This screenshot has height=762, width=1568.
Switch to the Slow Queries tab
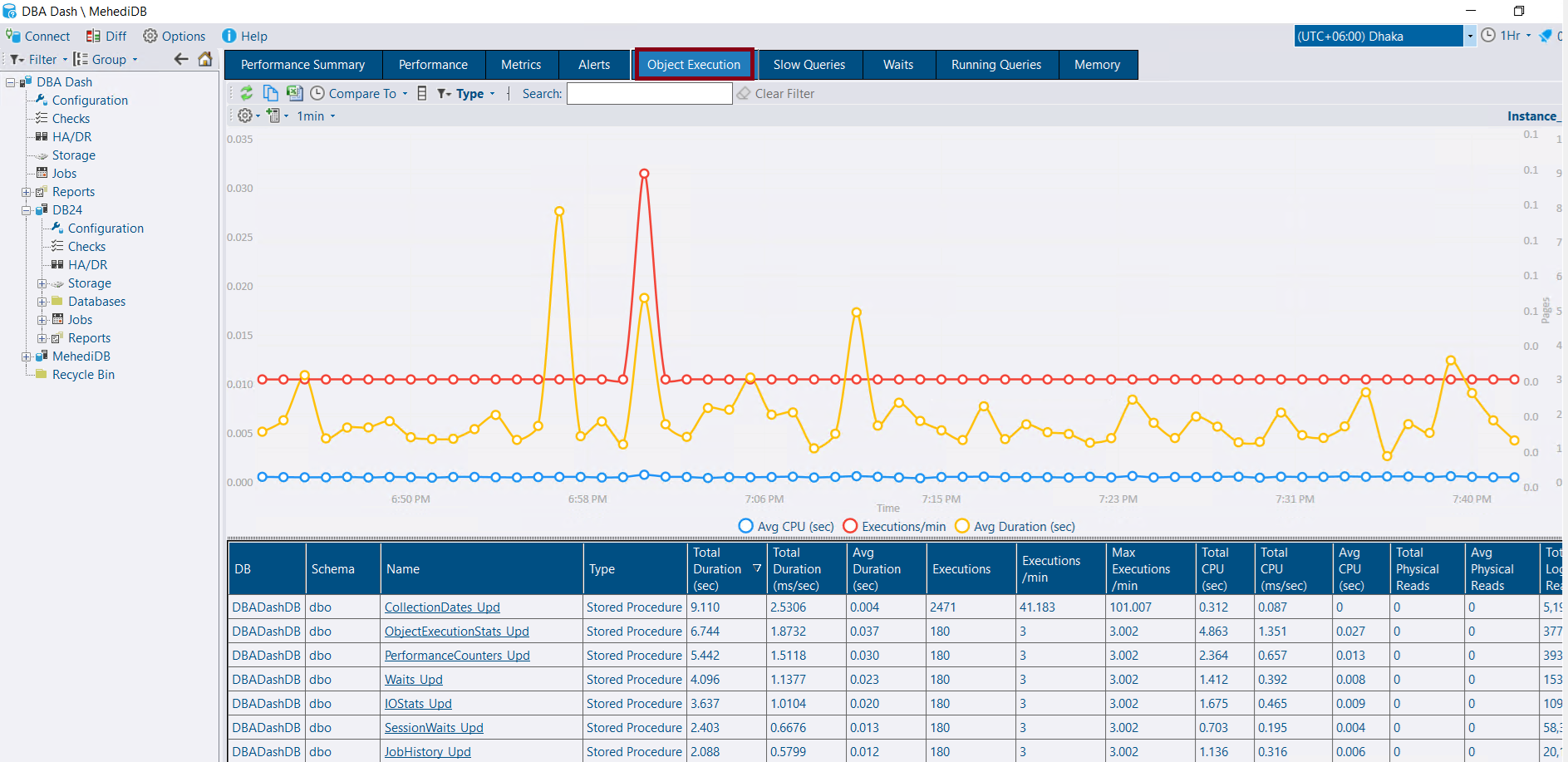[809, 65]
